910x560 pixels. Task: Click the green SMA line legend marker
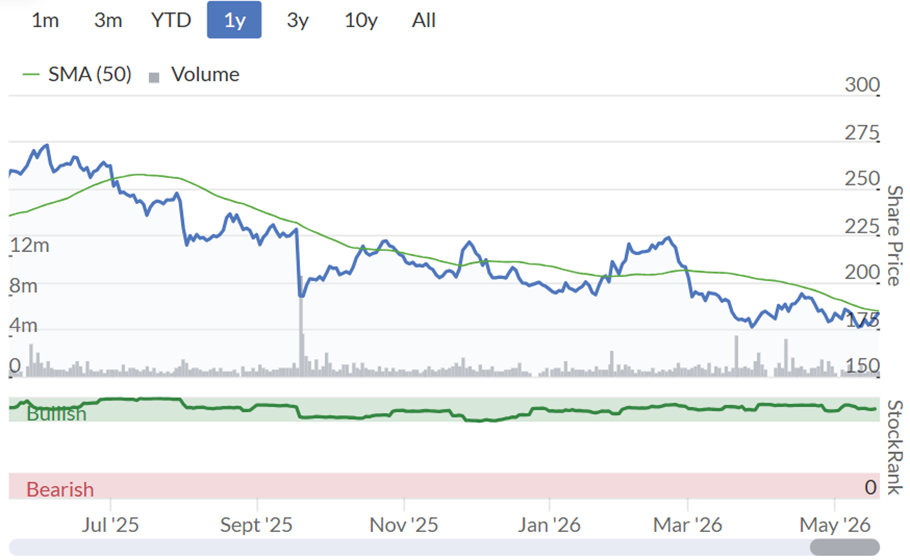point(31,74)
